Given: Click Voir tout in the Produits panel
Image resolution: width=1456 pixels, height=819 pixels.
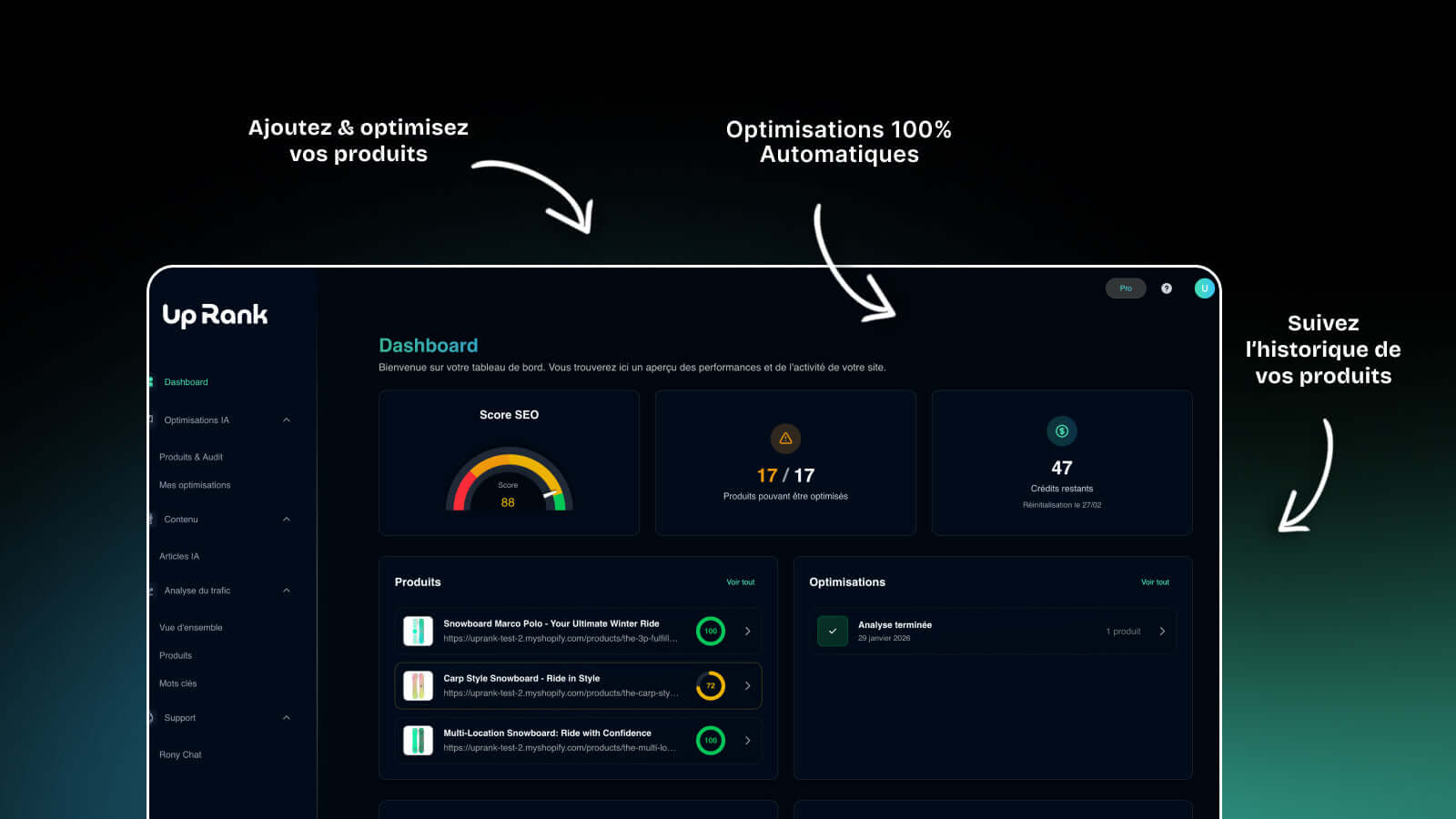Looking at the screenshot, I should (x=740, y=581).
